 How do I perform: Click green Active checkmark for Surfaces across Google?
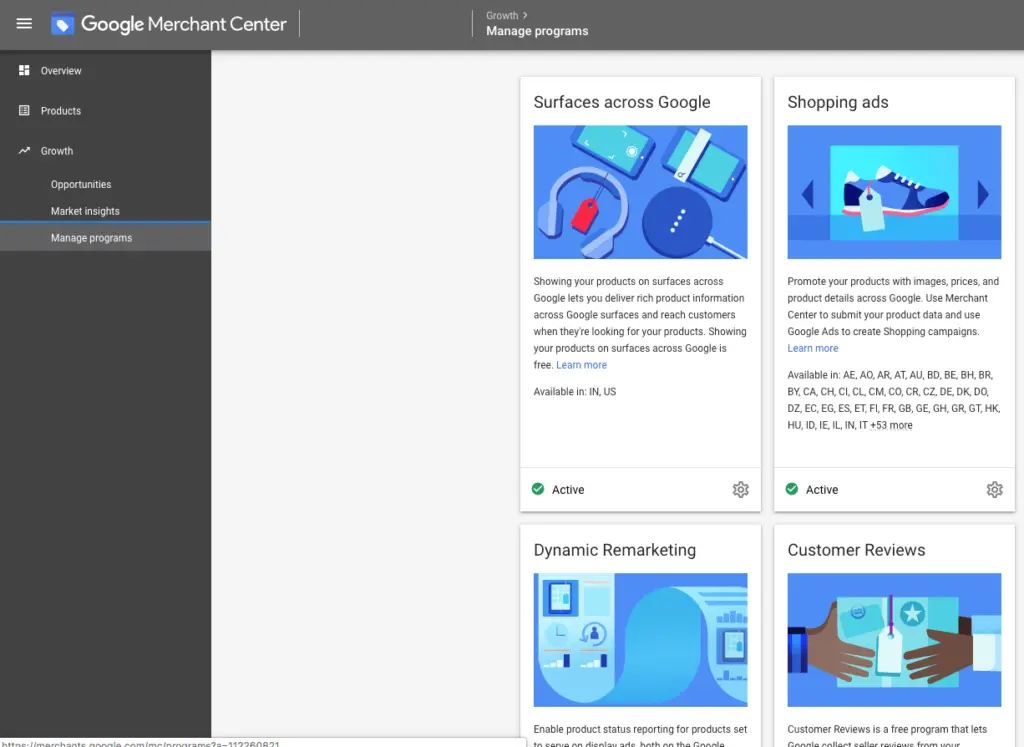537,488
